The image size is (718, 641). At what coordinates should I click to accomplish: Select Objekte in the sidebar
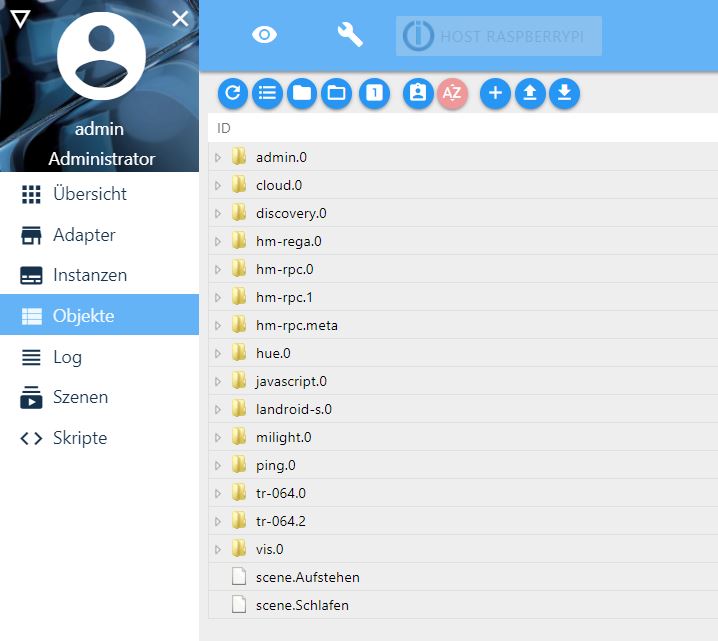pos(99,315)
